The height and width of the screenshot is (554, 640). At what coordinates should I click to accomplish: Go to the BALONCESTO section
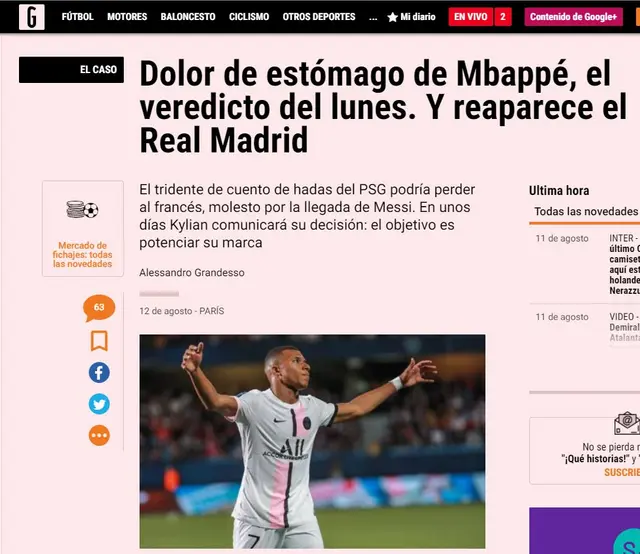click(188, 17)
